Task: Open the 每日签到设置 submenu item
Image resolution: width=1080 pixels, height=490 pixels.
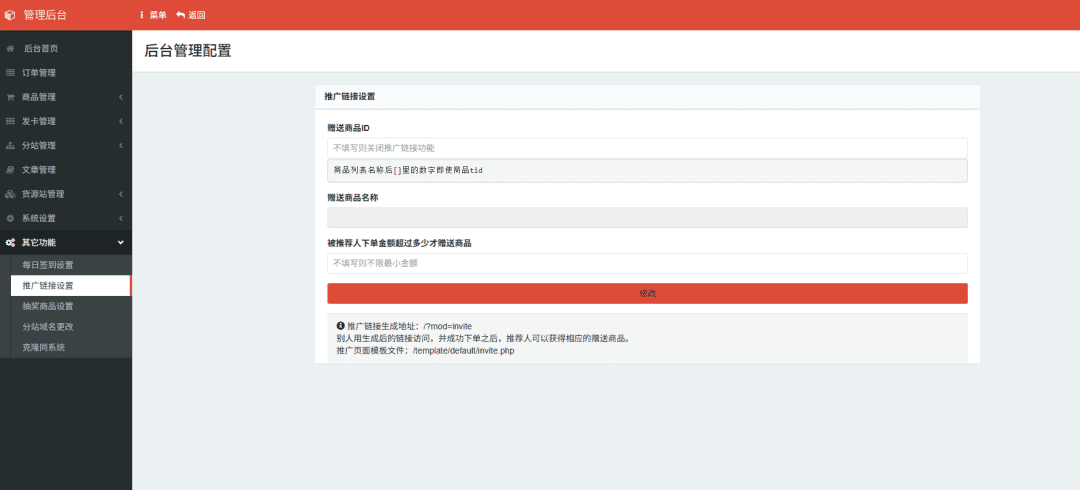Action: tap(48, 265)
